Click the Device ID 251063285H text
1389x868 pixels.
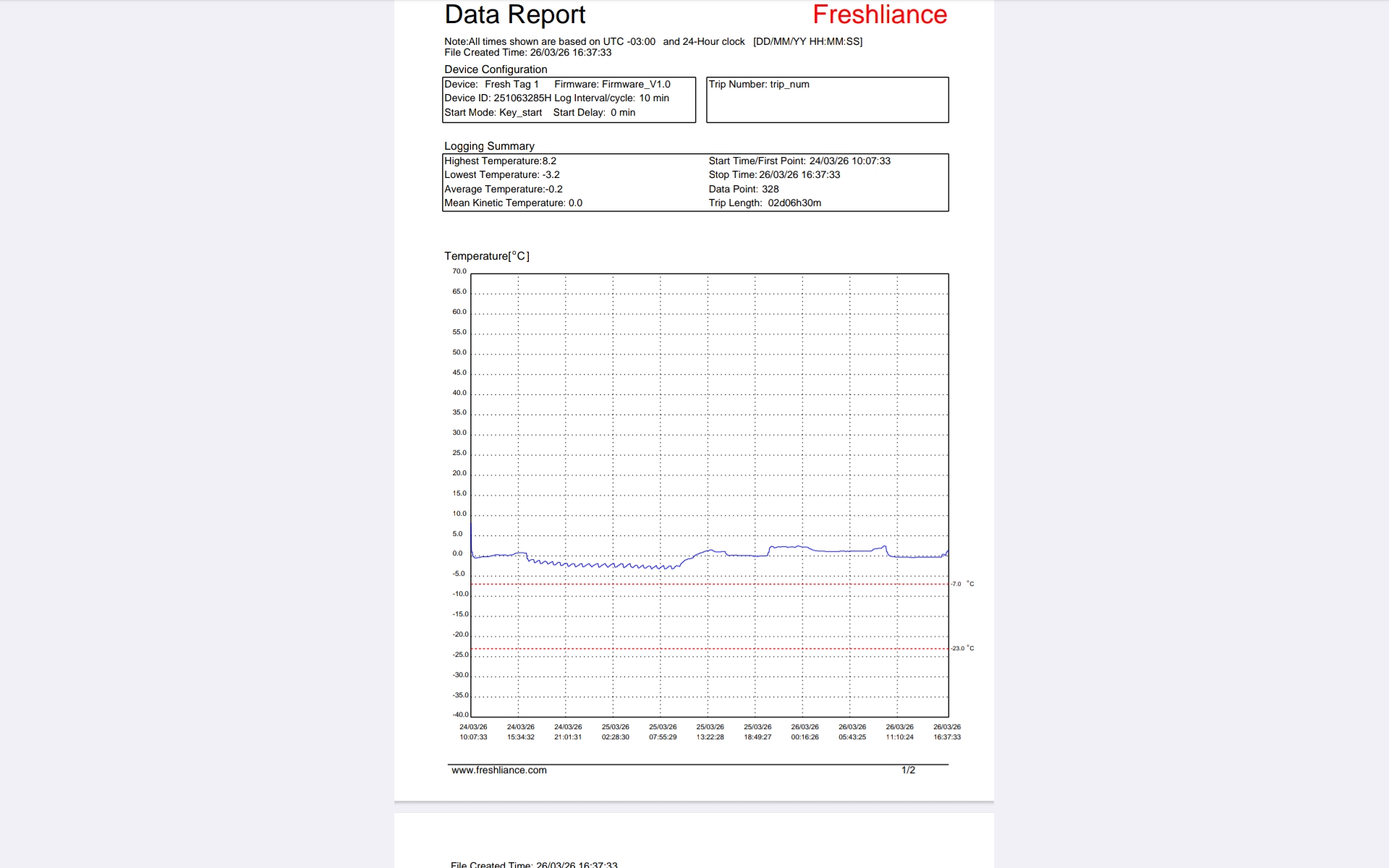click(498, 98)
